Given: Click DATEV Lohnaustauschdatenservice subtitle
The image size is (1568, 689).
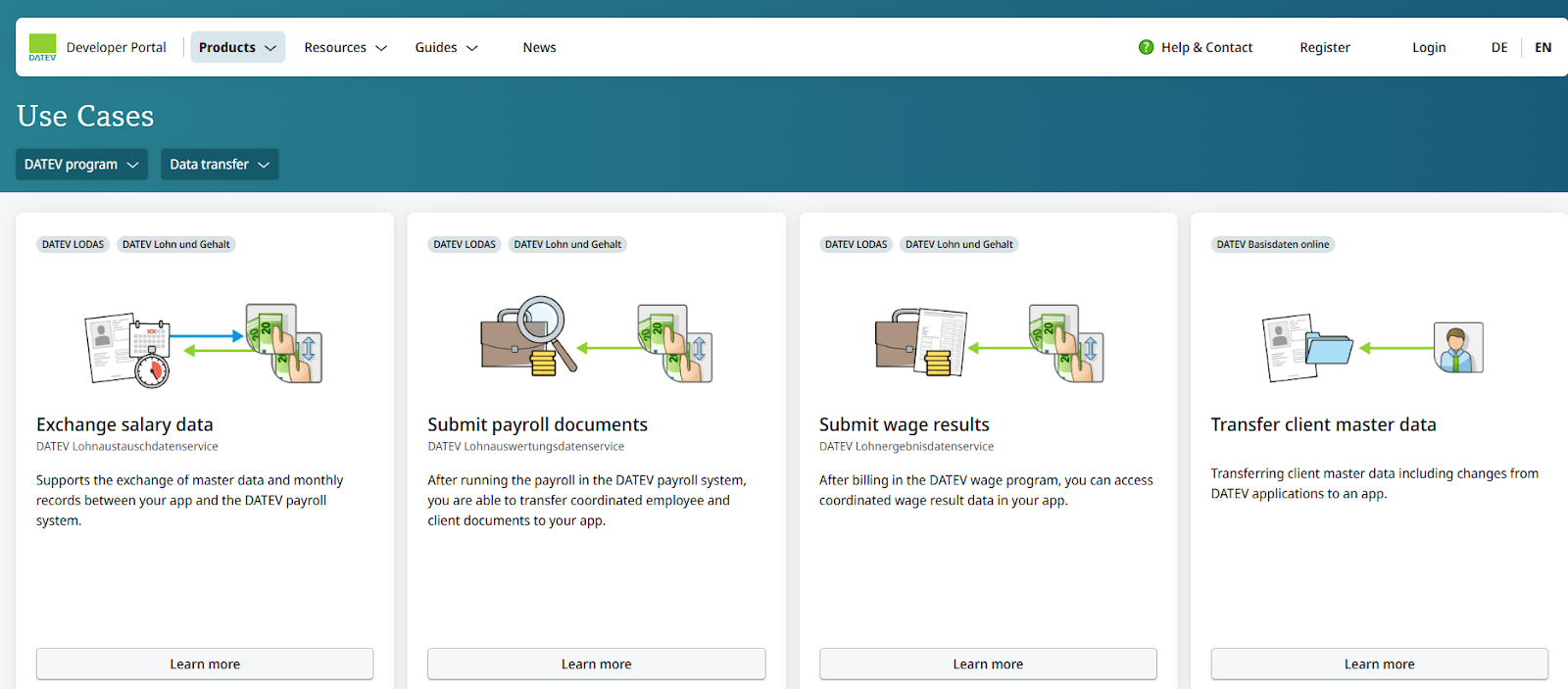Looking at the screenshot, I should tap(127, 446).
